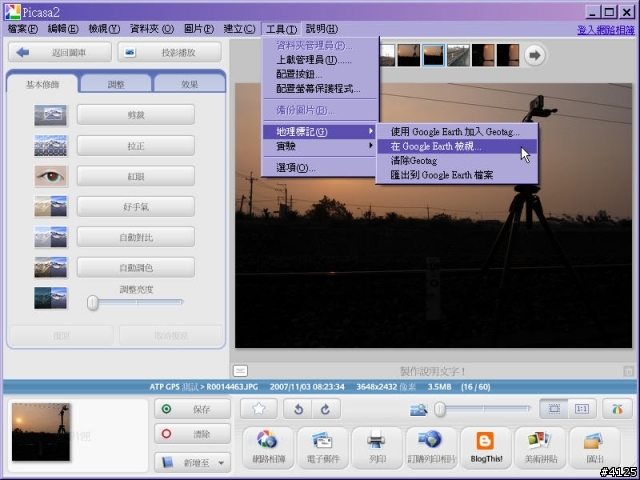Click the 電子郵件 email icon
This screenshot has width=640, height=480.
point(322,447)
